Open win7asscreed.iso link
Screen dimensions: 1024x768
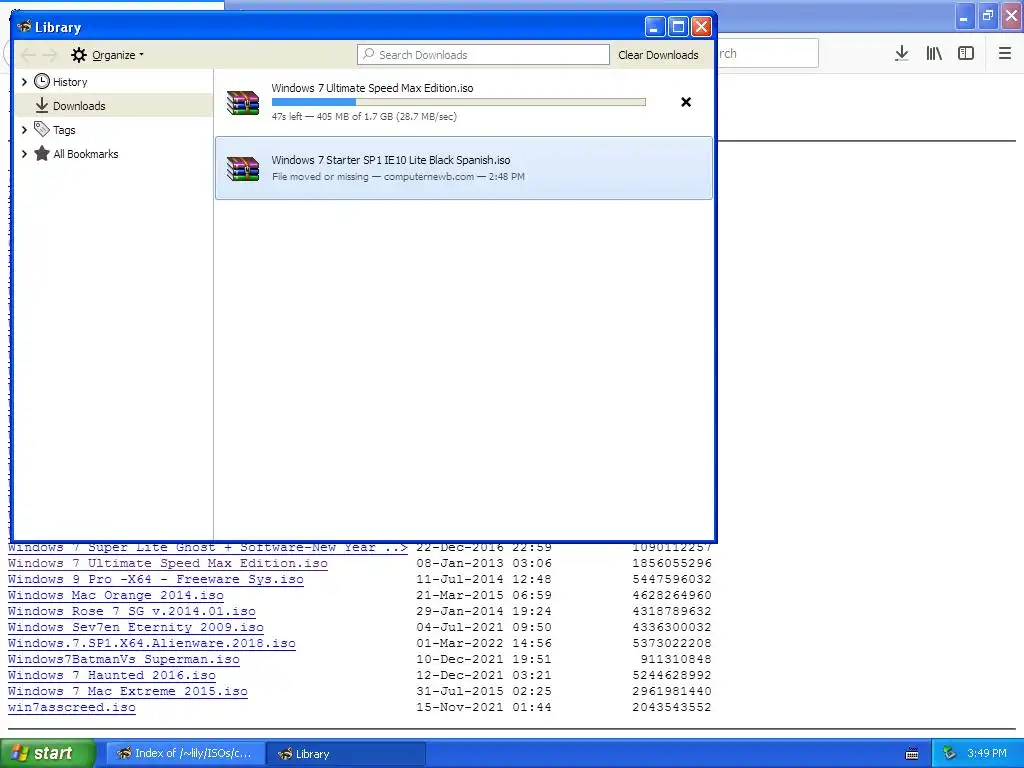[x=72, y=707]
